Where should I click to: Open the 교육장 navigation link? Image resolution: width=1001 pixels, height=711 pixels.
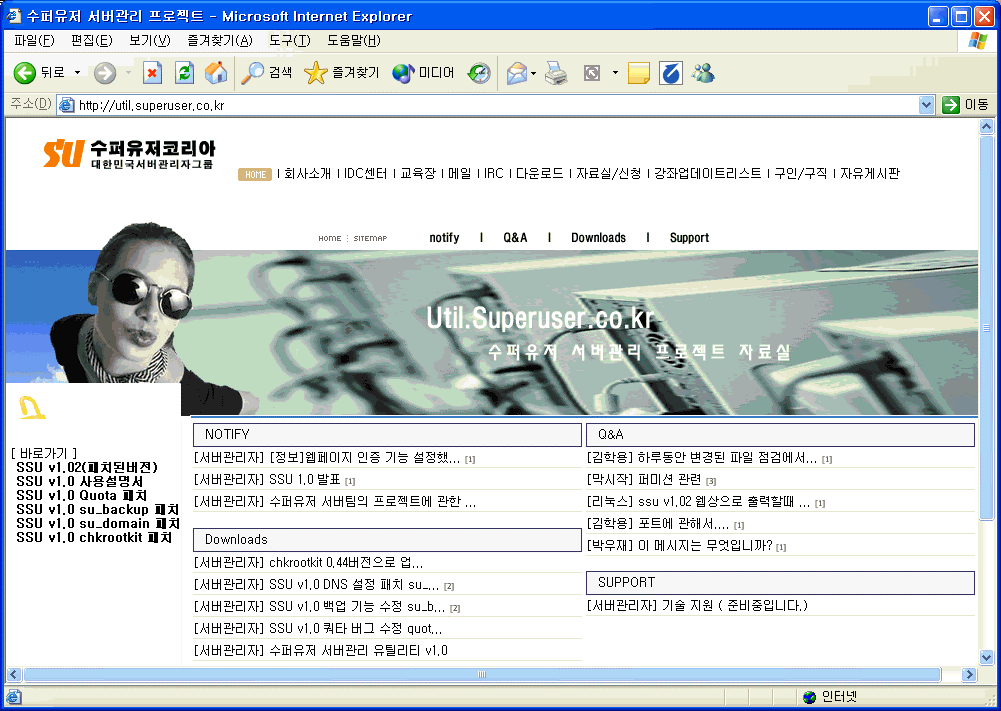coord(418,173)
